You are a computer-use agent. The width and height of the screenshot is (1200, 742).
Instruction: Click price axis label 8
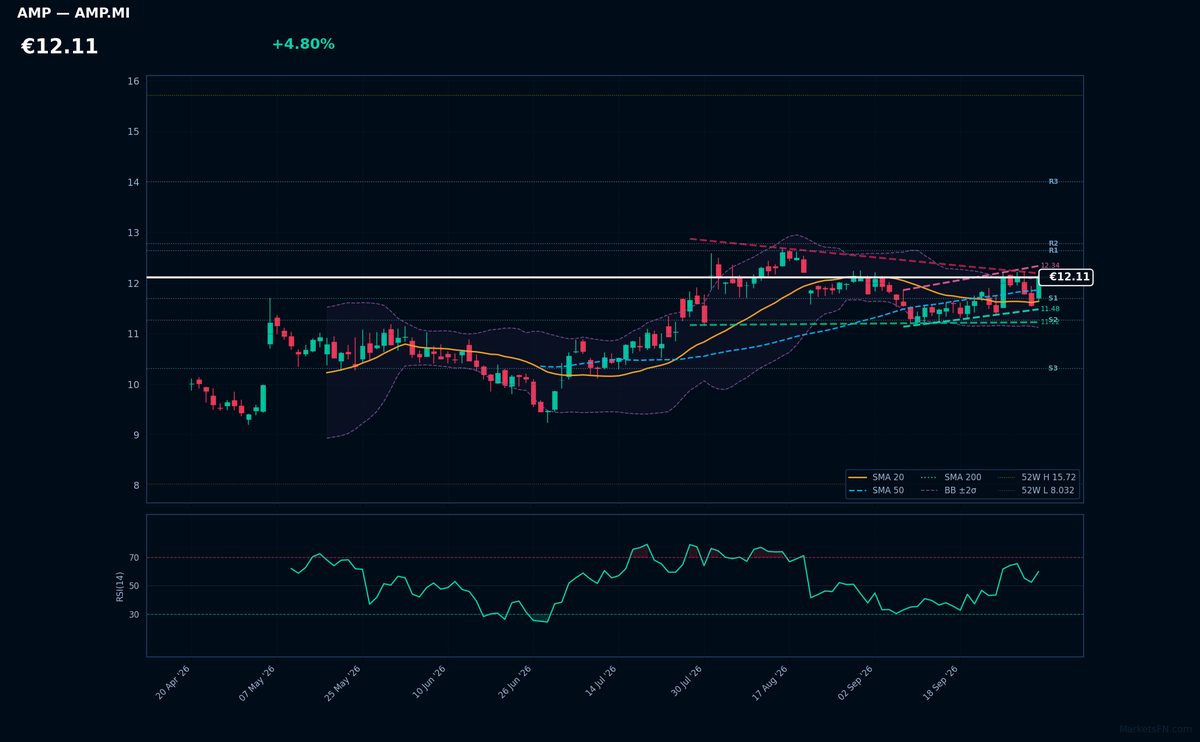(x=136, y=486)
